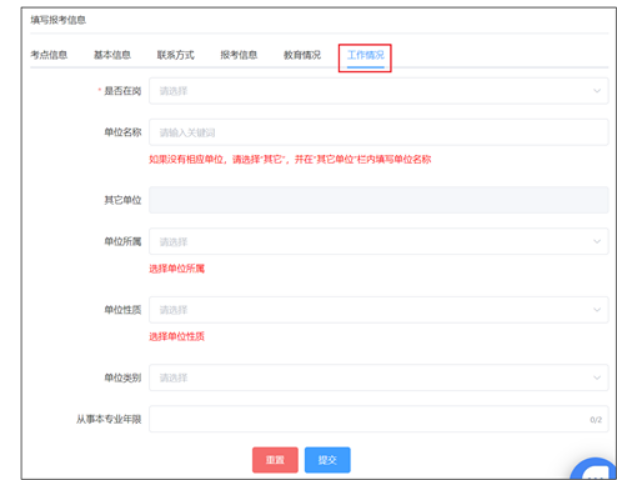This screenshot has height=486, width=628.
Task: Select the 报考信息 tab
Action: (239, 55)
